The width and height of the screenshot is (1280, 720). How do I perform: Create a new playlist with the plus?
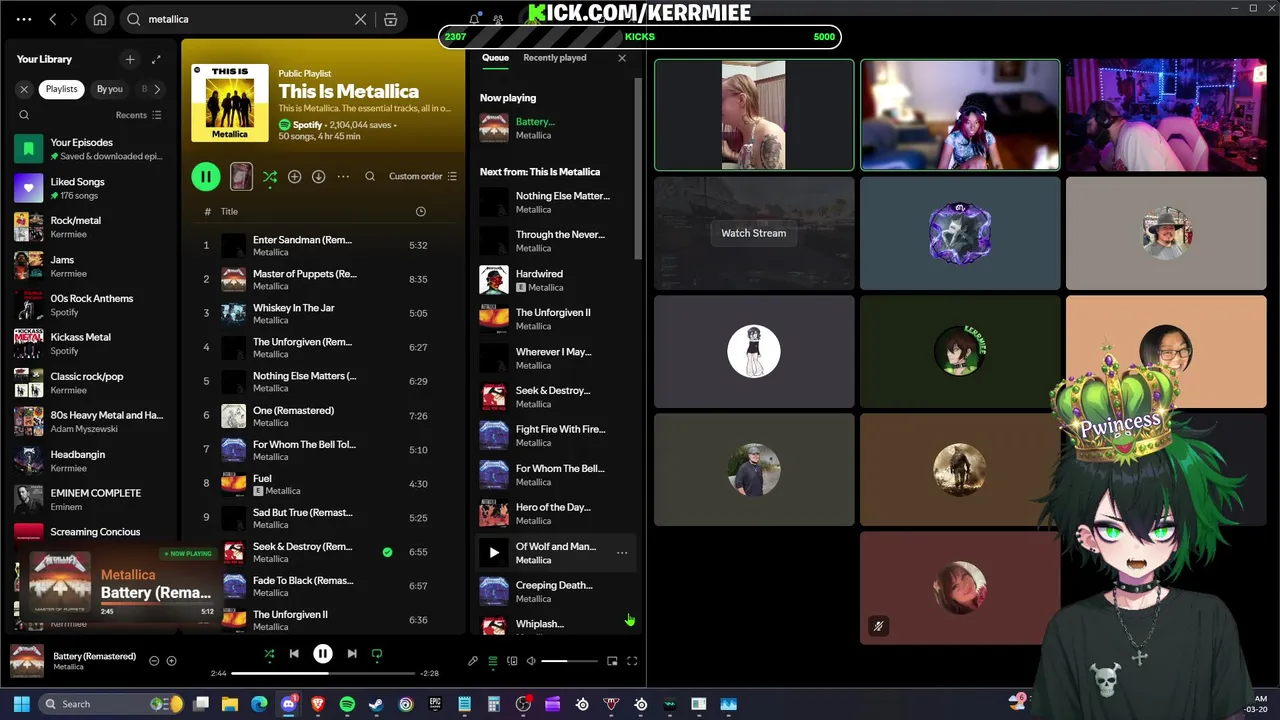point(129,59)
